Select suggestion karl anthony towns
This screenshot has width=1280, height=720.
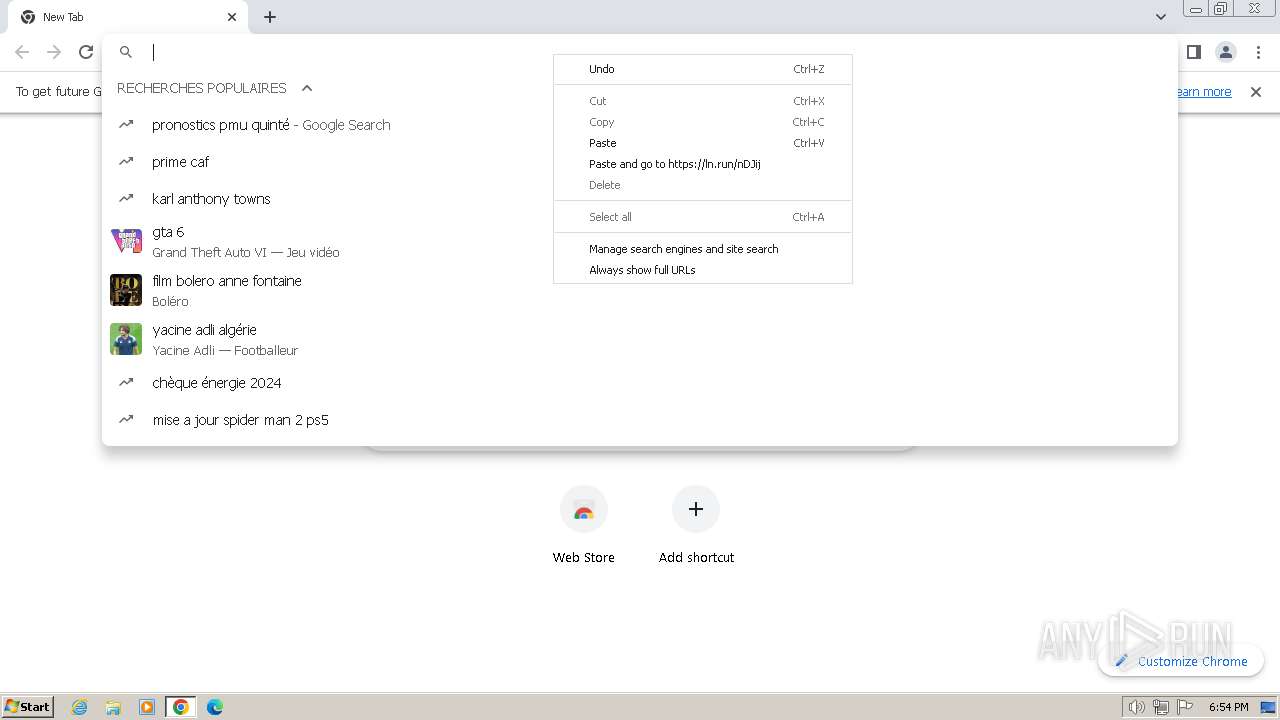click(x=640, y=199)
